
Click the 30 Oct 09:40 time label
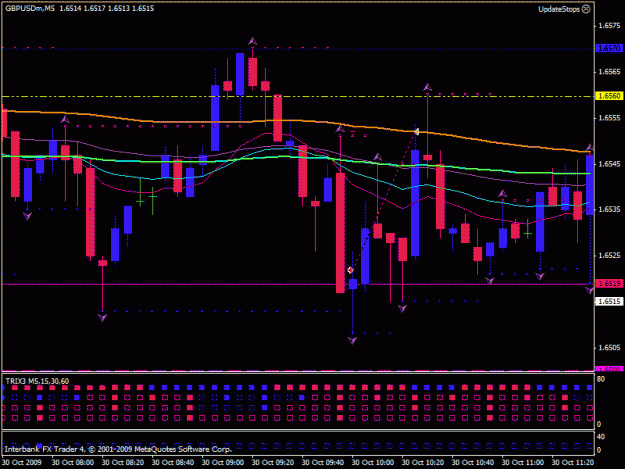(x=323, y=462)
